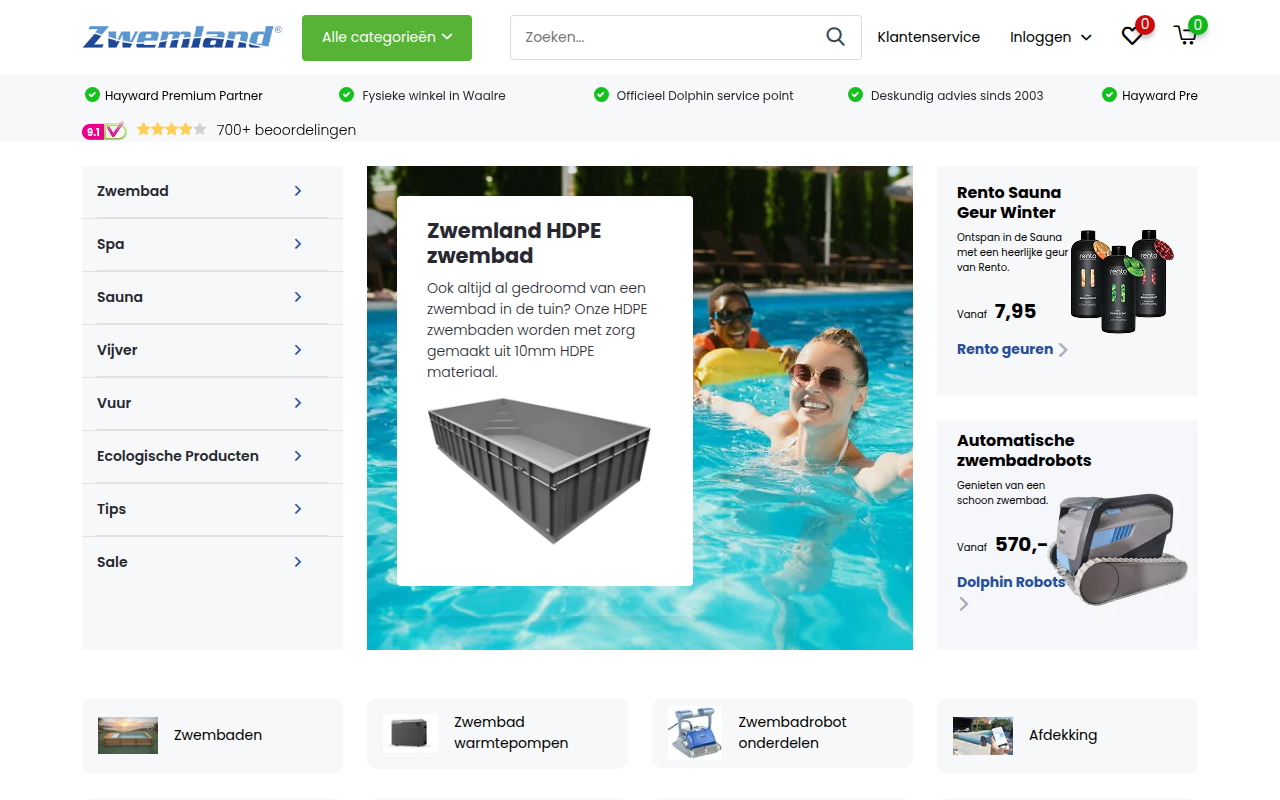Image resolution: width=1280 pixels, height=800 pixels.
Task: Click the Fysieke winkel in Waalre text
Action: [x=434, y=96]
